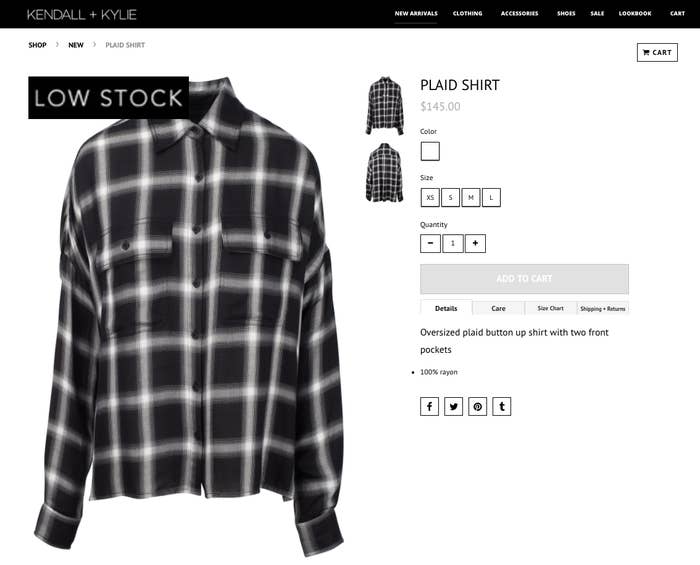Pin product with Pinterest icon
The height and width of the screenshot is (565, 700).
[x=478, y=407]
